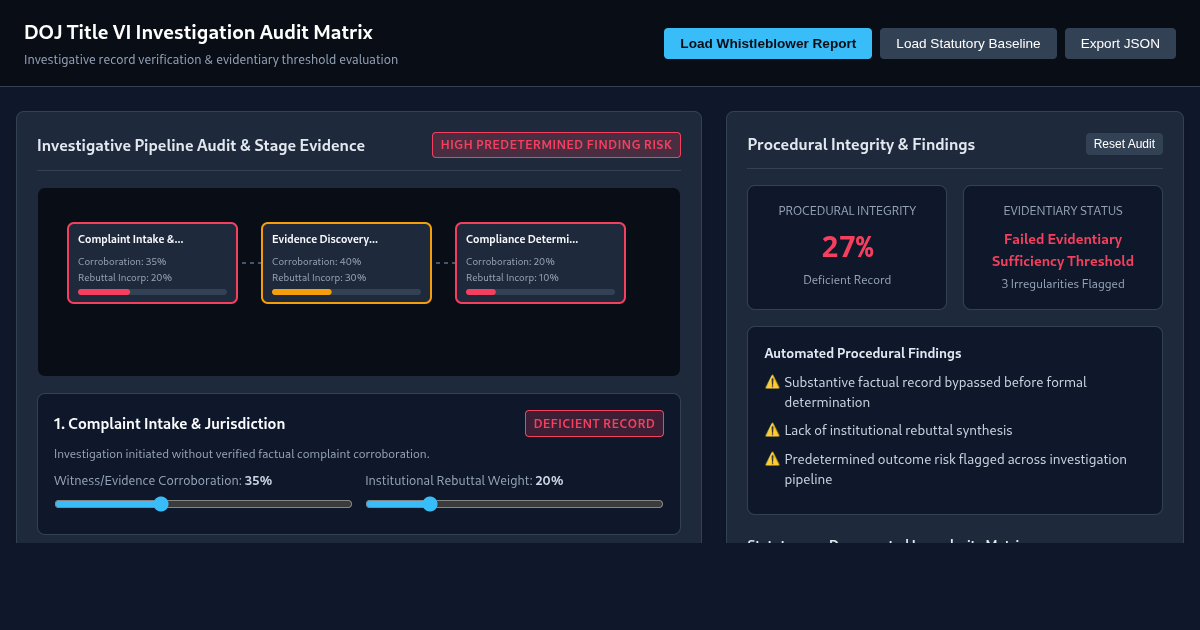Reset the audit
The height and width of the screenshot is (630, 1200).
coord(1124,144)
